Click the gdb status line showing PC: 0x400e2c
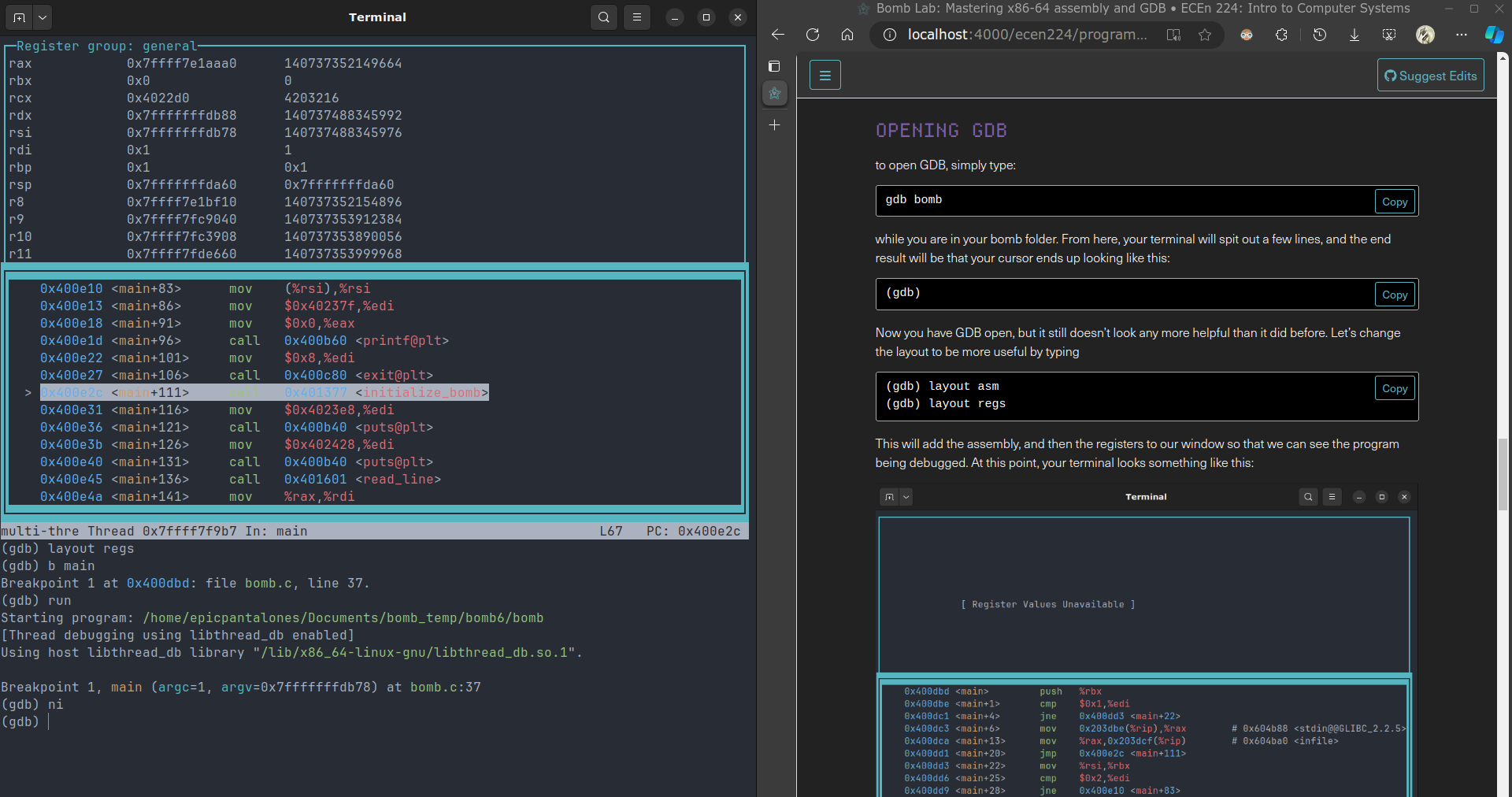 click(374, 531)
